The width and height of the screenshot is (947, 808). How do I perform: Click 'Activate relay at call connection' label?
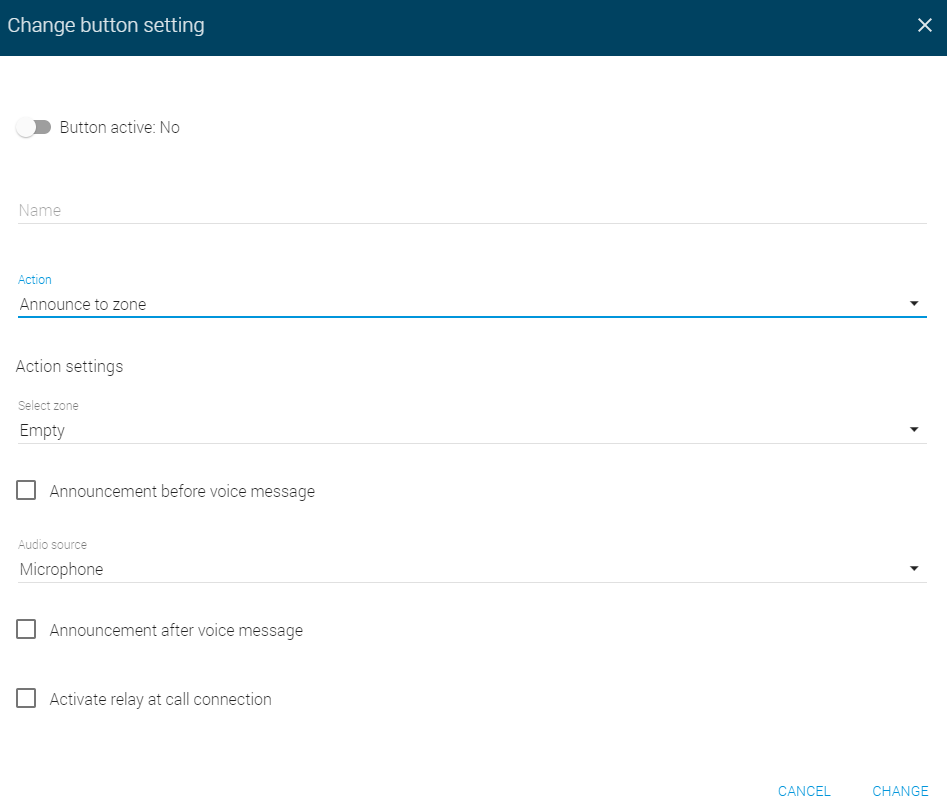point(161,699)
